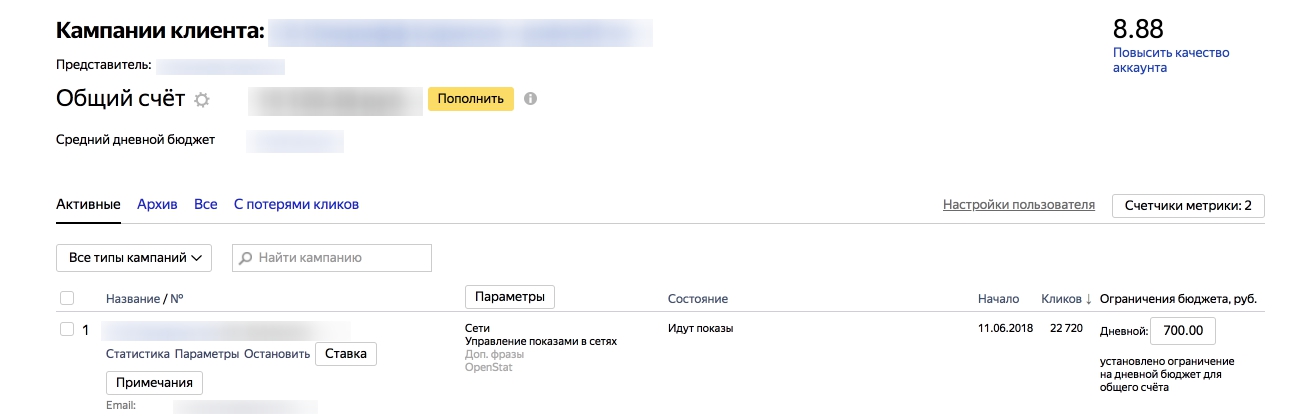Click the search magnifier icon
1296x418 pixels.
pos(246,258)
